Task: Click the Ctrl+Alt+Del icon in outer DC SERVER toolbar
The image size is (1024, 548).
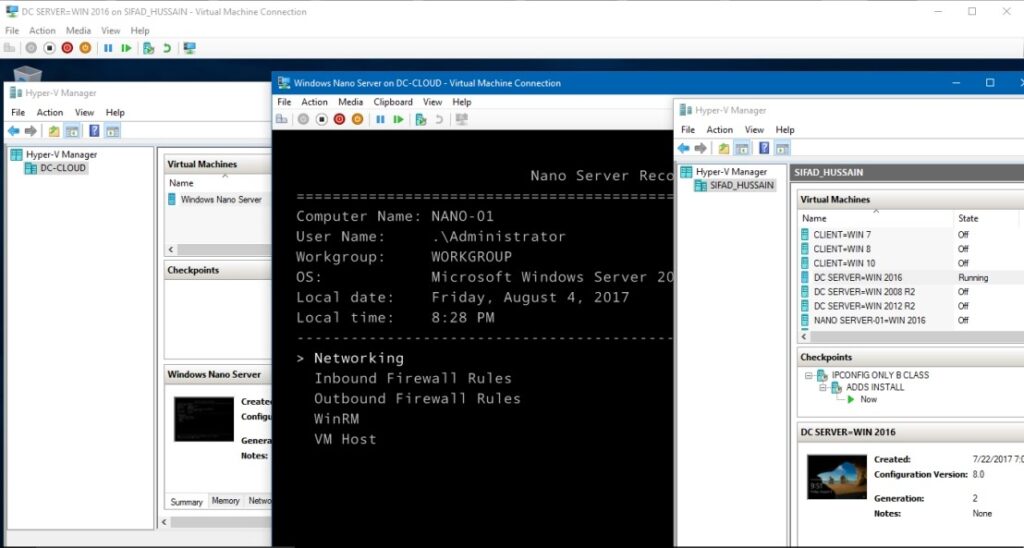Action: click(x=10, y=48)
